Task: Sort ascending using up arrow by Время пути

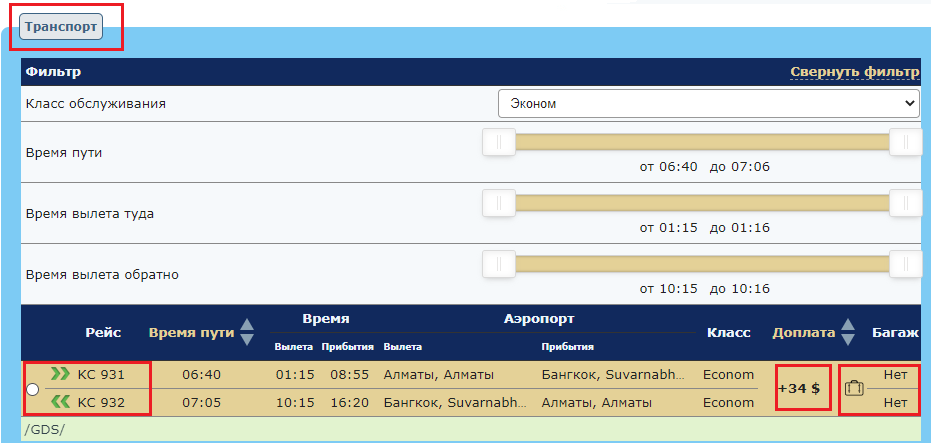Action: click(x=247, y=325)
